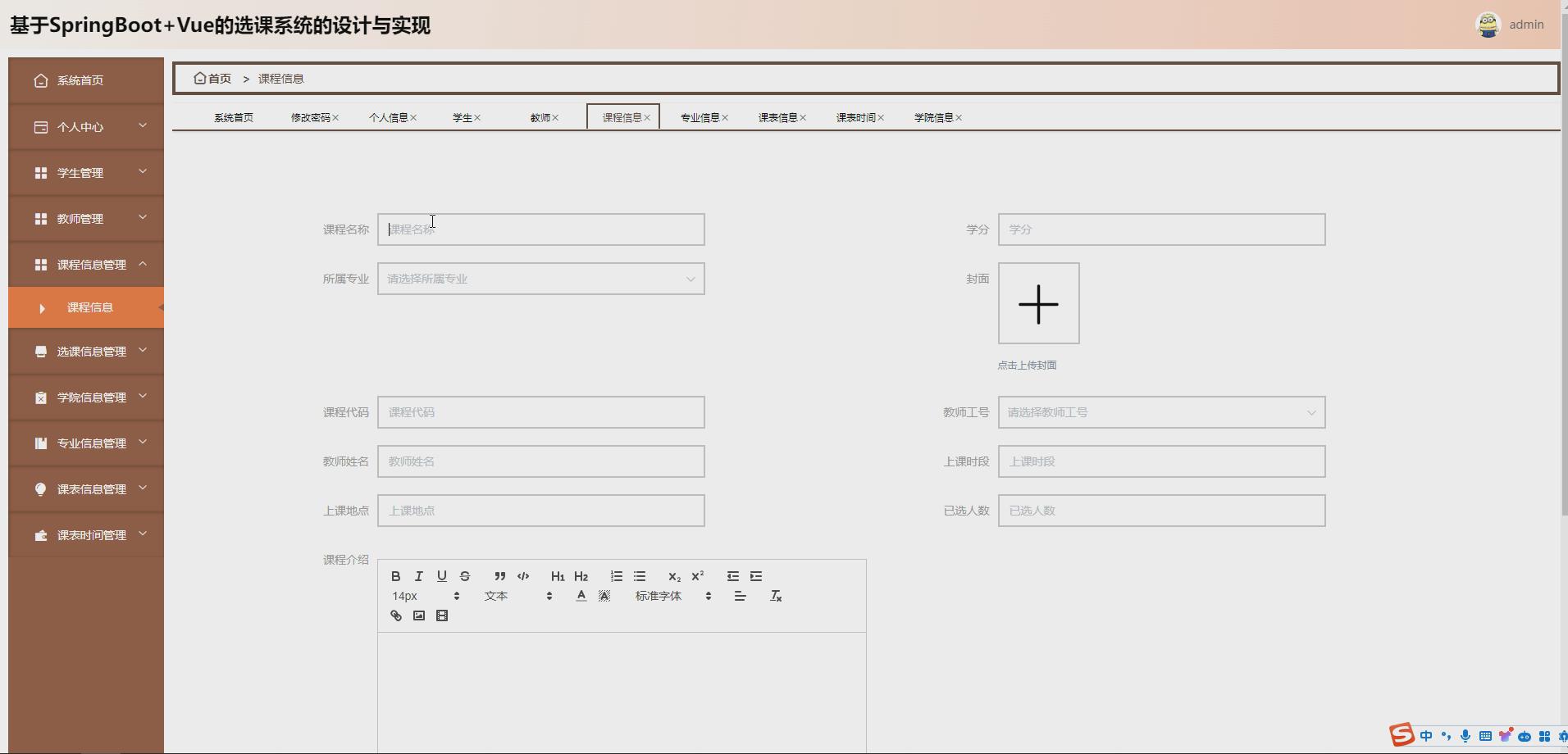Open the text background color picker
The width and height of the screenshot is (1568, 754).
[x=604, y=596]
